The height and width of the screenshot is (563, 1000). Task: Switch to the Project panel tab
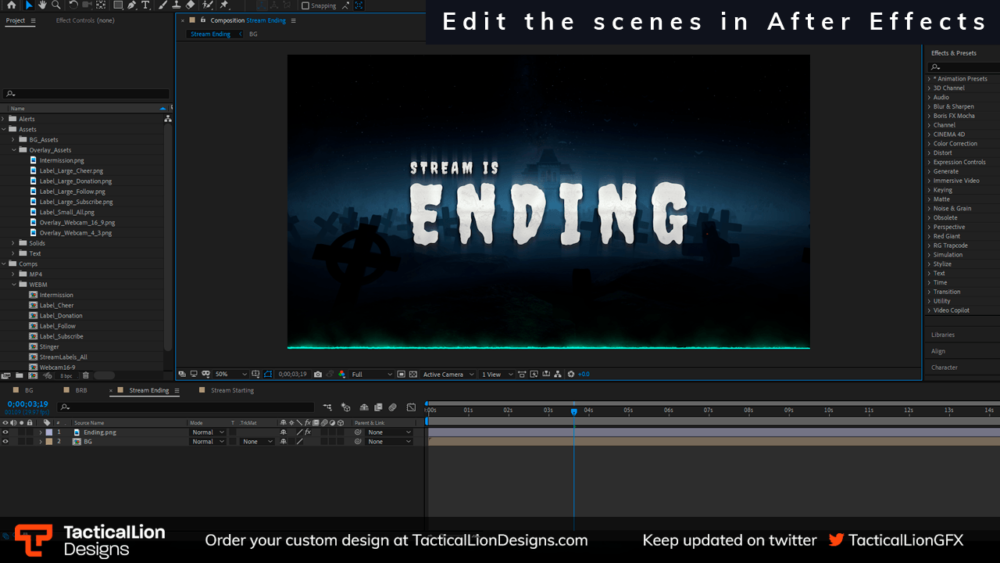(x=15, y=20)
